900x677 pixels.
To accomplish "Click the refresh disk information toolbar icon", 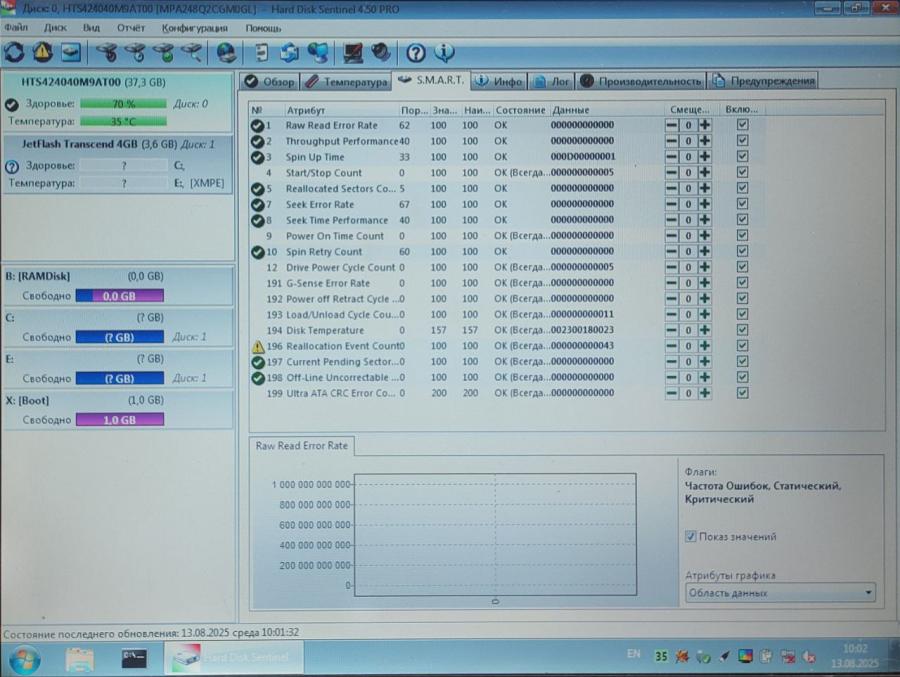I will tap(15, 52).
